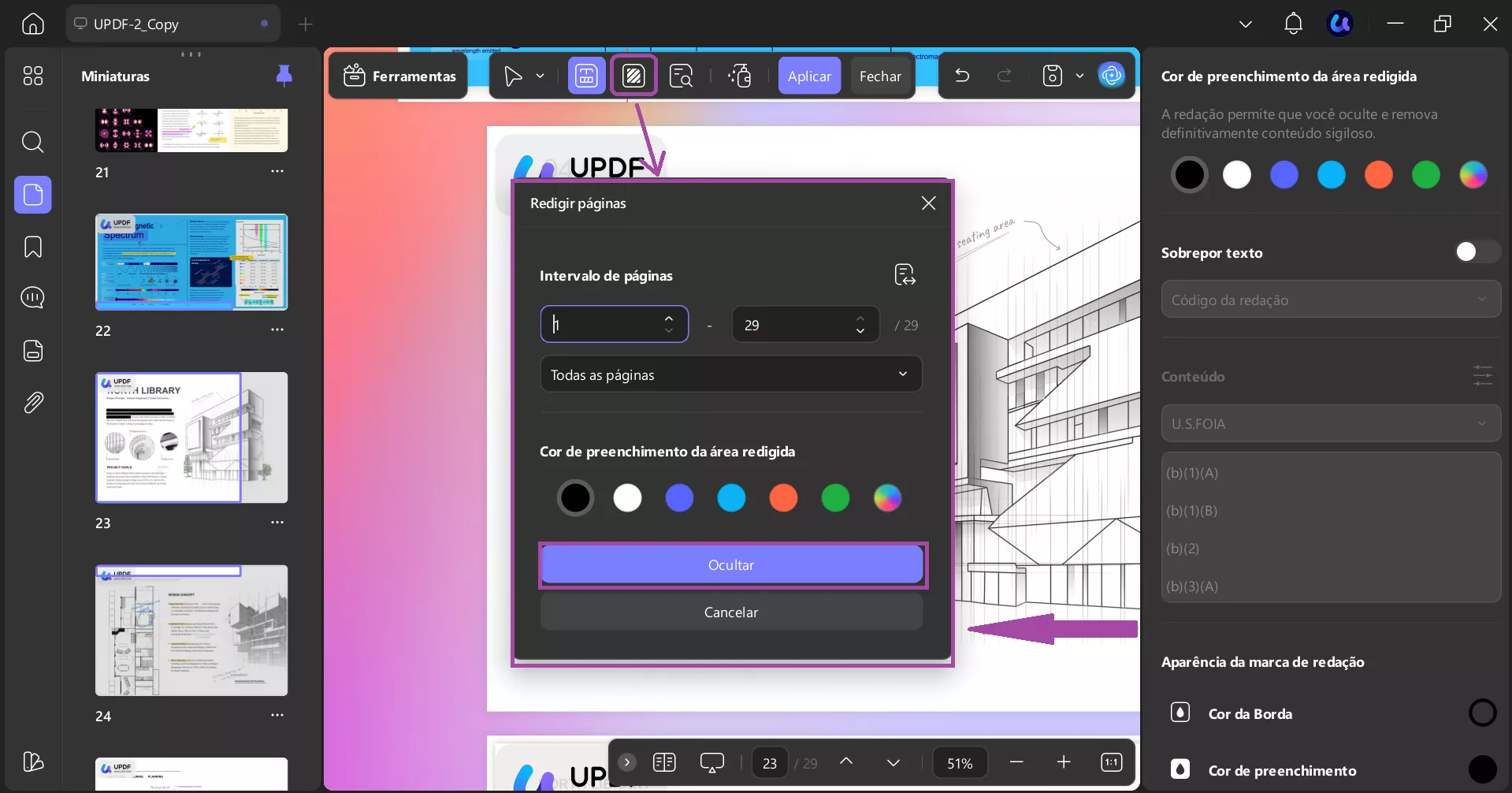Open the U.S.FOIA dropdown

tap(1331, 423)
